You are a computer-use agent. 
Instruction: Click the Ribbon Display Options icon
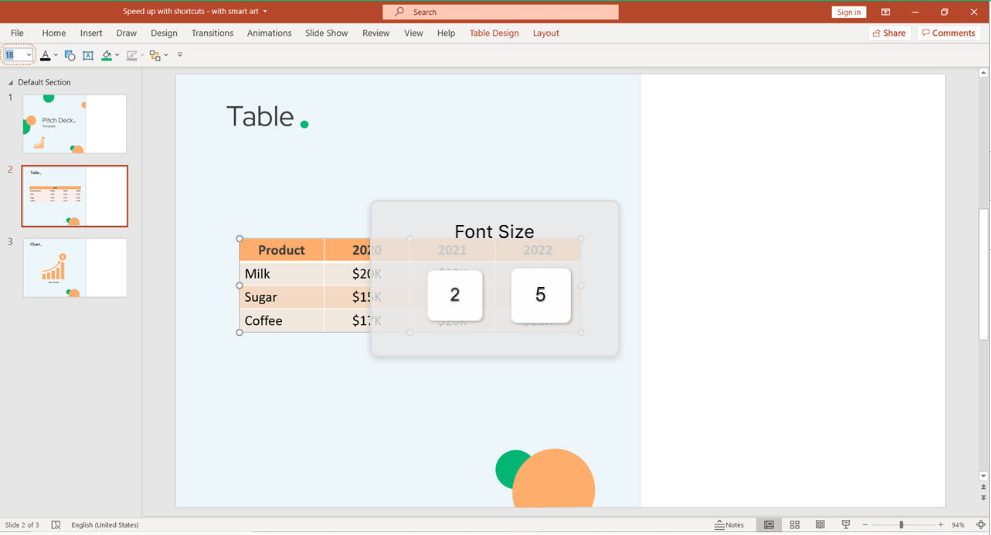[885, 12]
